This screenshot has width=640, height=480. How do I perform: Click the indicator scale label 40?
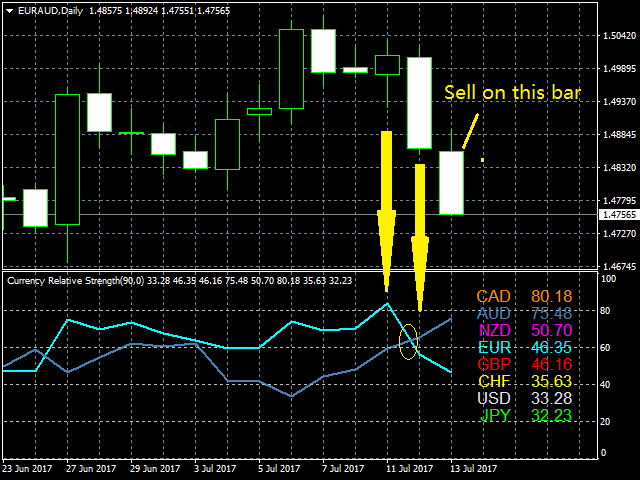click(x=606, y=385)
